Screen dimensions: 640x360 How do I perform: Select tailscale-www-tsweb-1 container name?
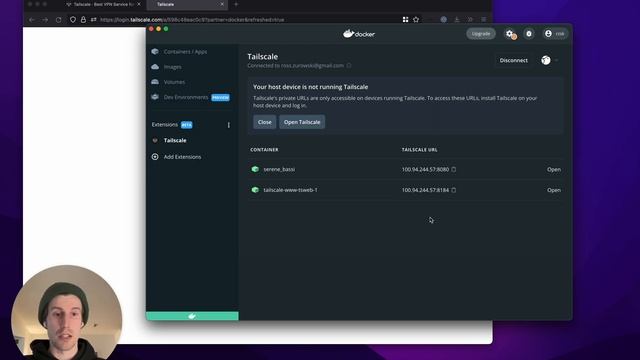(290, 190)
